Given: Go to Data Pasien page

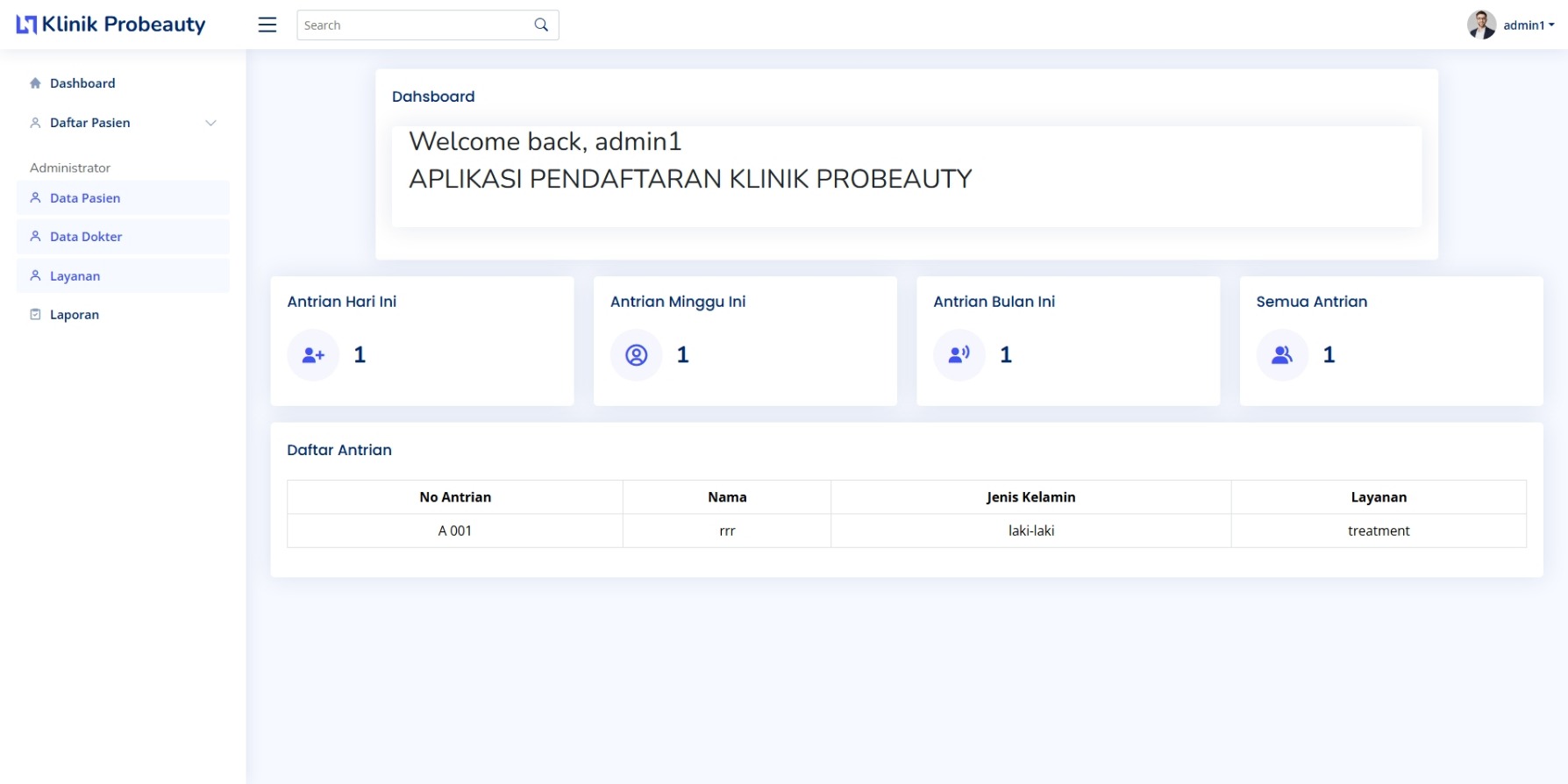Looking at the screenshot, I should click(85, 198).
